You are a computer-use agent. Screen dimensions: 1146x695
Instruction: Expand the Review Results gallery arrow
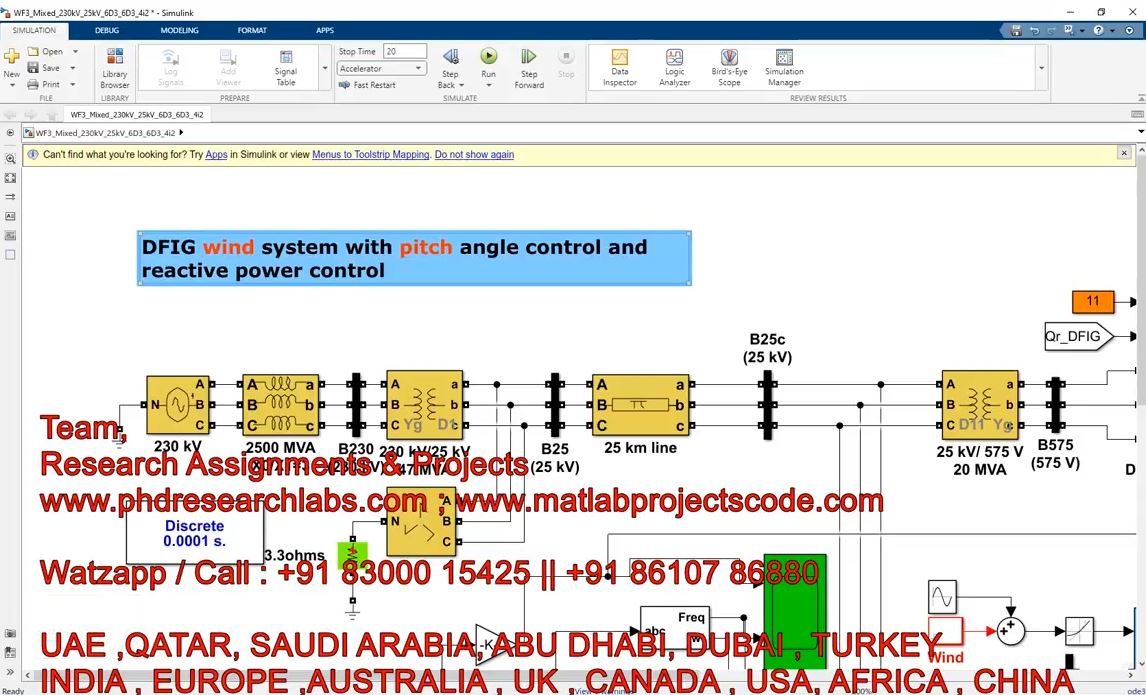pyautogui.click(x=1041, y=69)
